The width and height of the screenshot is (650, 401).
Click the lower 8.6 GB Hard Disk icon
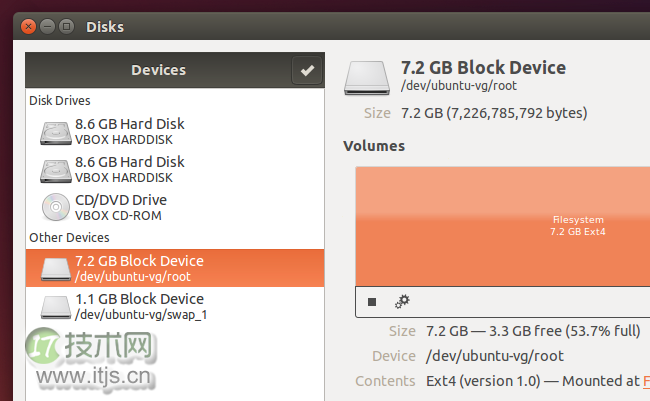[55, 169]
